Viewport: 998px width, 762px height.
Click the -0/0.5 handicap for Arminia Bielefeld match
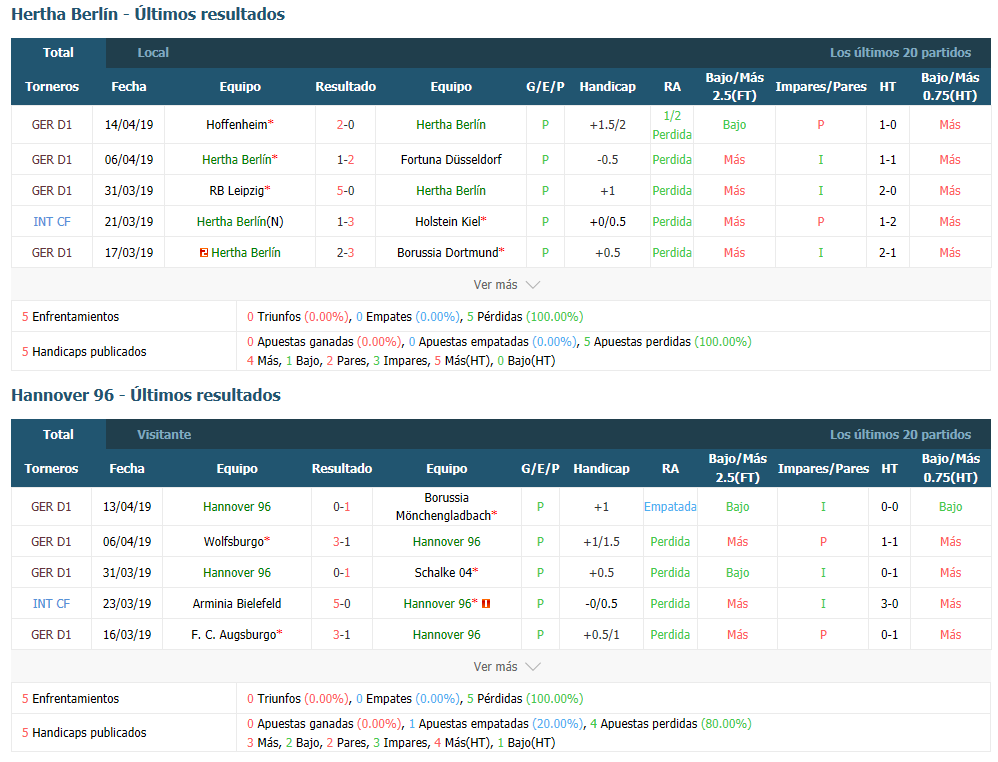point(601,603)
